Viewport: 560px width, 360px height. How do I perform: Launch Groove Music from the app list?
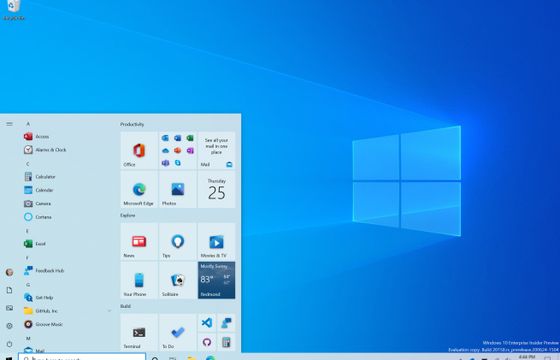[68, 324]
